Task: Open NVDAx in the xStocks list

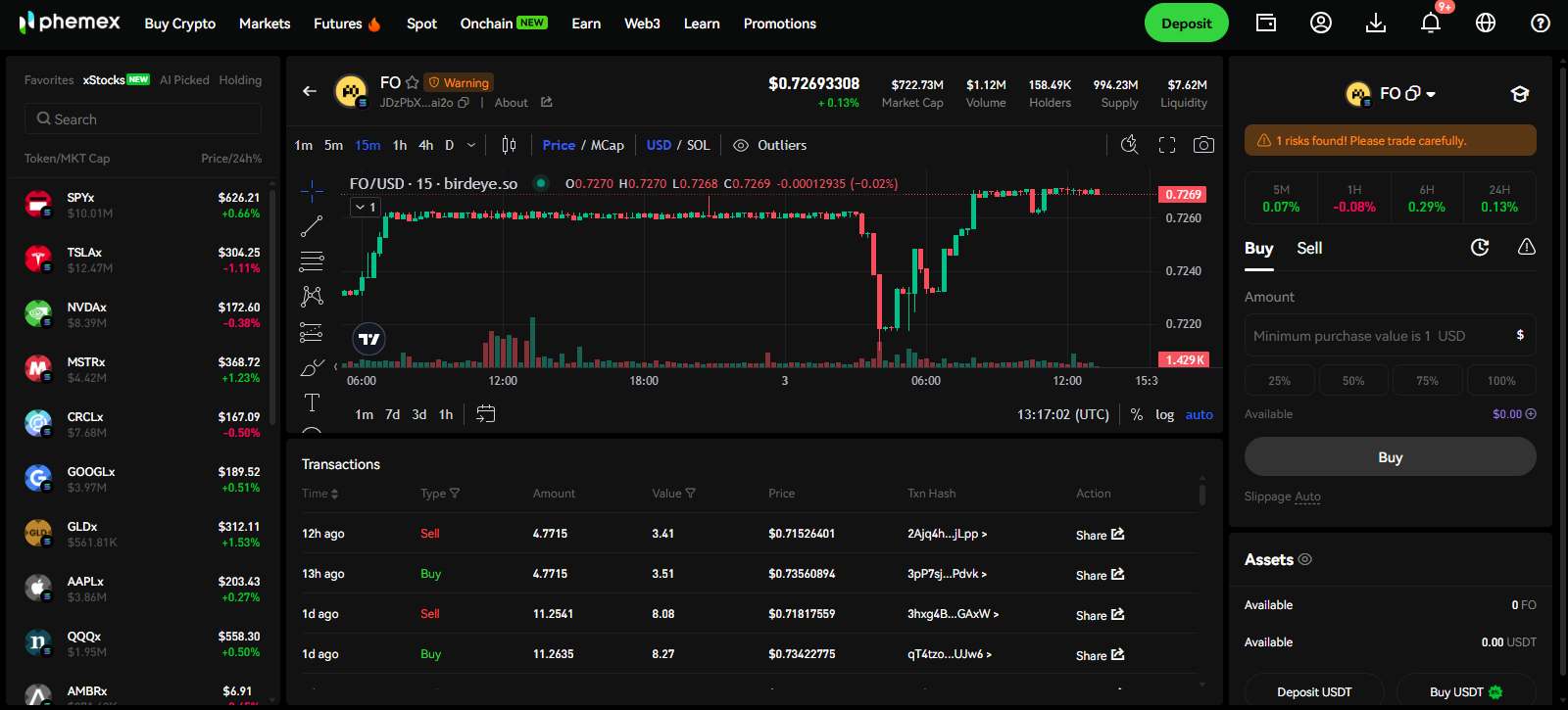Action: pyautogui.click(x=143, y=314)
